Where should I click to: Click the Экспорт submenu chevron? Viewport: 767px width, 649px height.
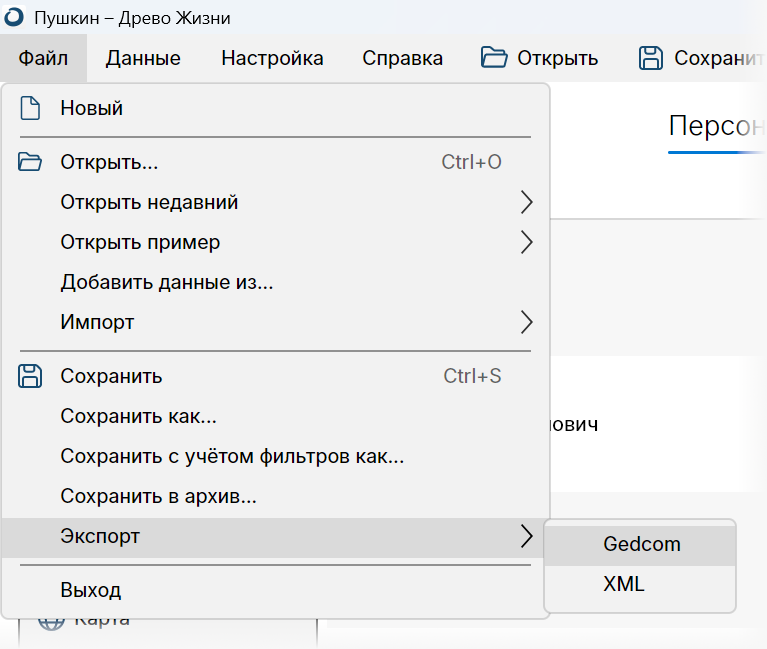526,537
